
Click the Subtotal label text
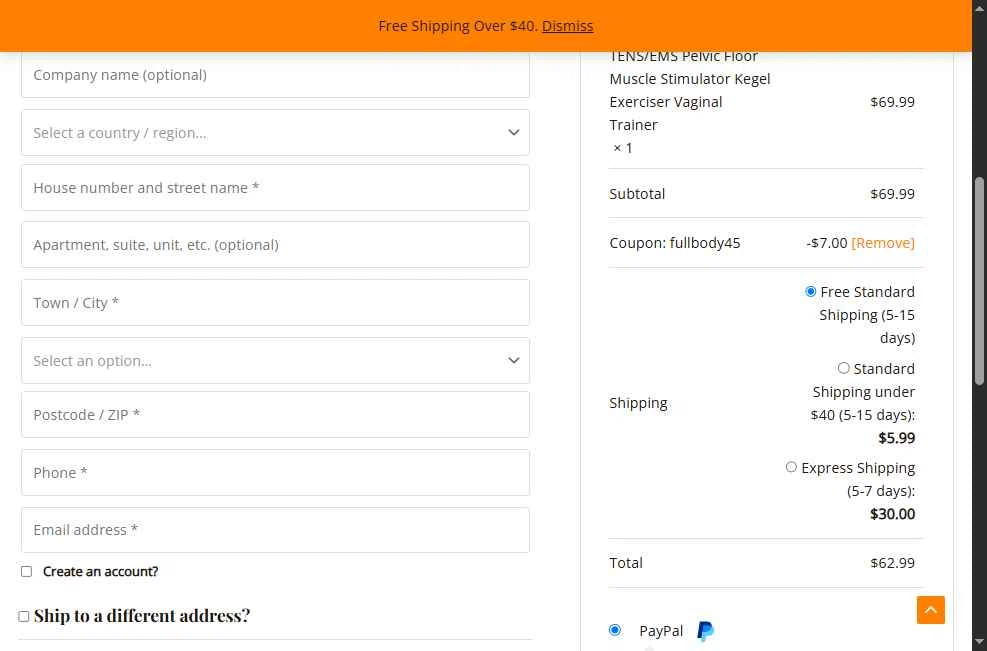(637, 194)
